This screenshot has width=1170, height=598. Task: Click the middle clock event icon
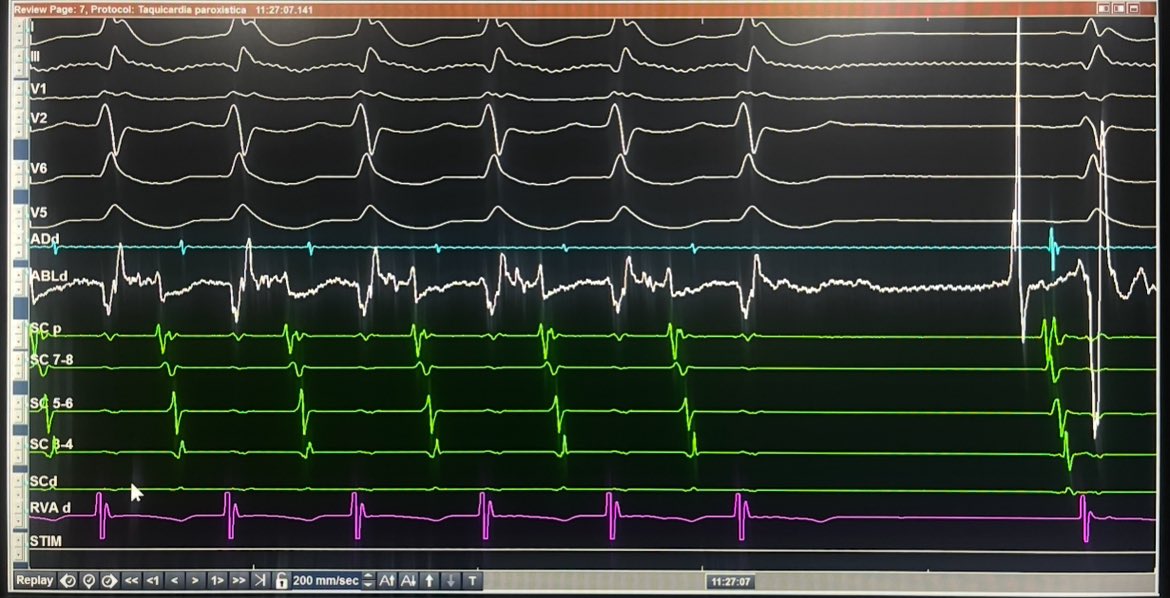tap(90, 580)
